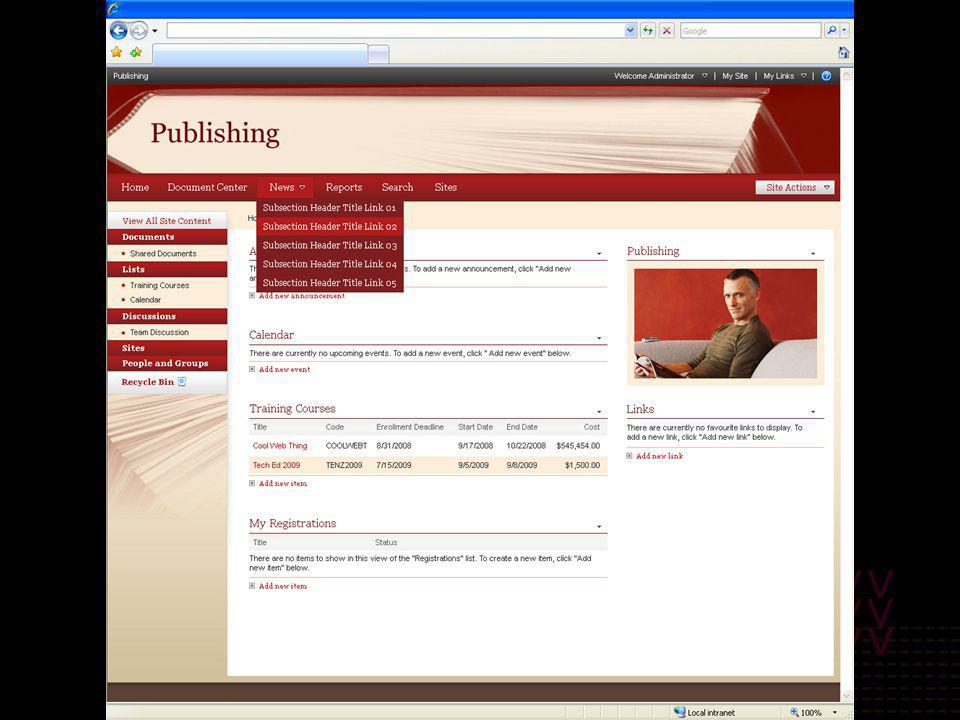Open the Document Center navigation tab
This screenshot has height=720, width=960.
click(x=207, y=187)
